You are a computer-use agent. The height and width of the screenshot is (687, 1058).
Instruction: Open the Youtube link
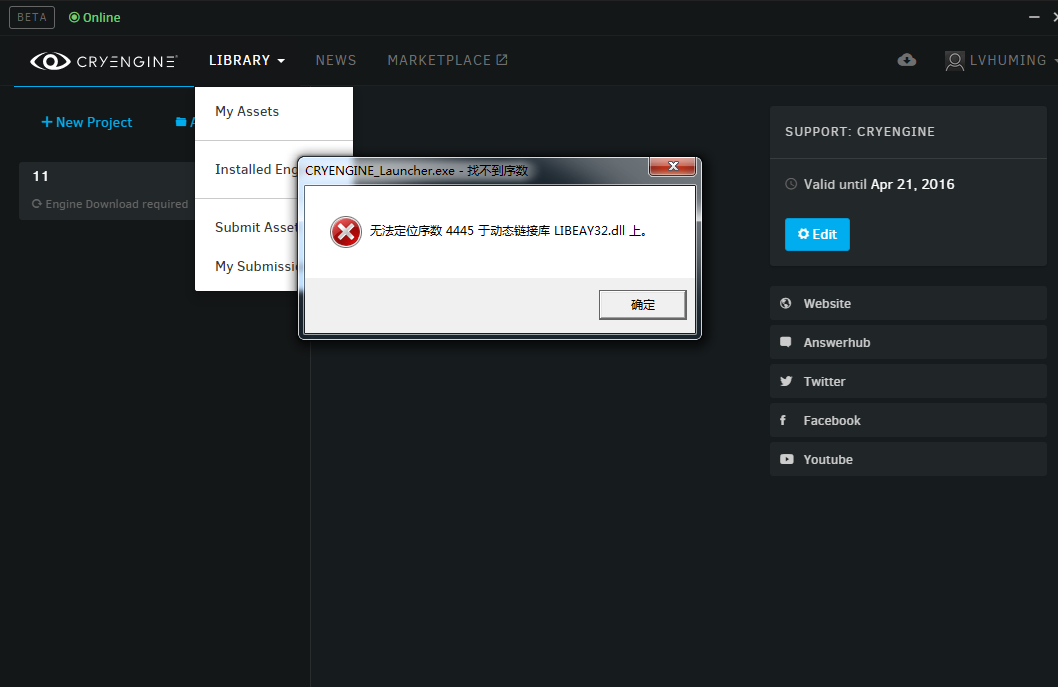pos(908,459)
